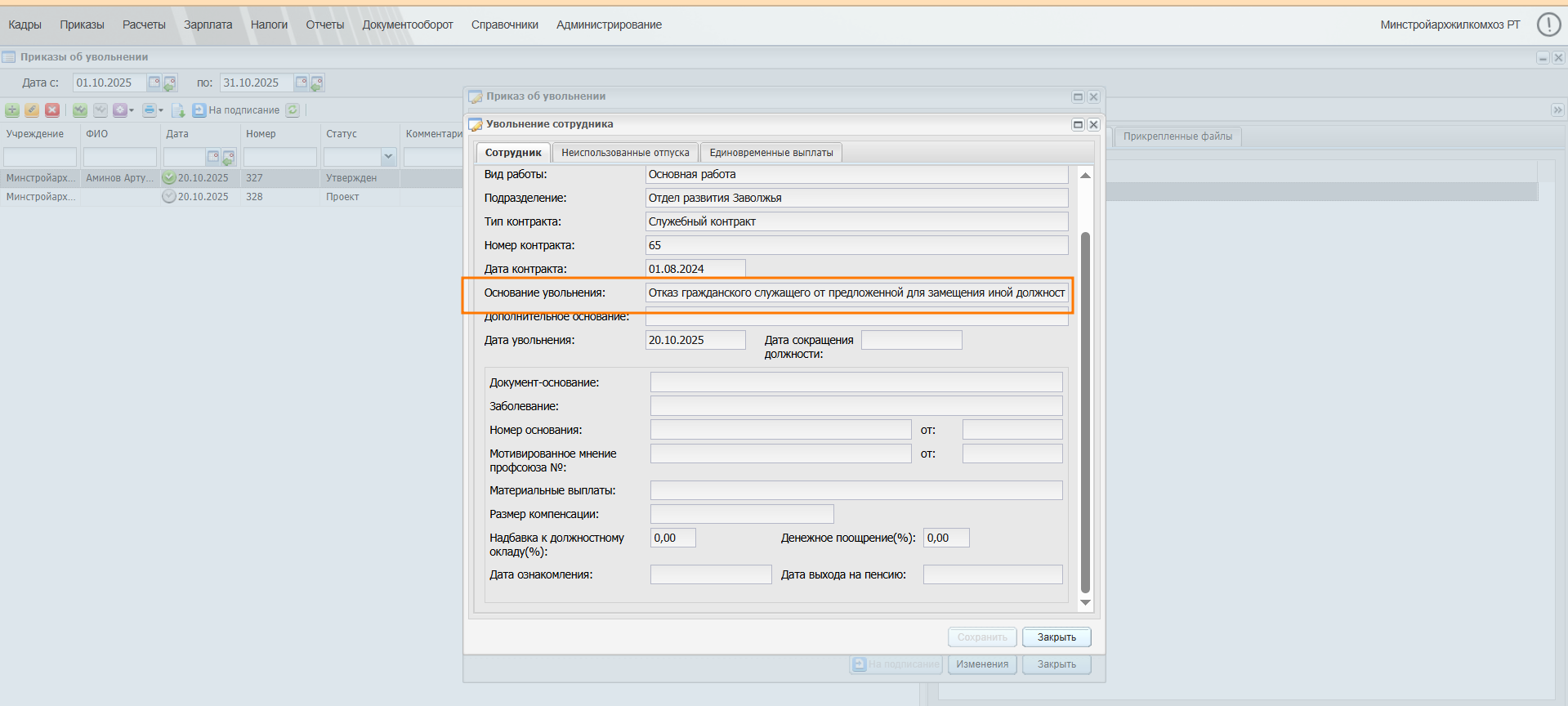1568x706 pixels.
Task: Expand the Статус column filter dropdown
Action: pos(388,156)
